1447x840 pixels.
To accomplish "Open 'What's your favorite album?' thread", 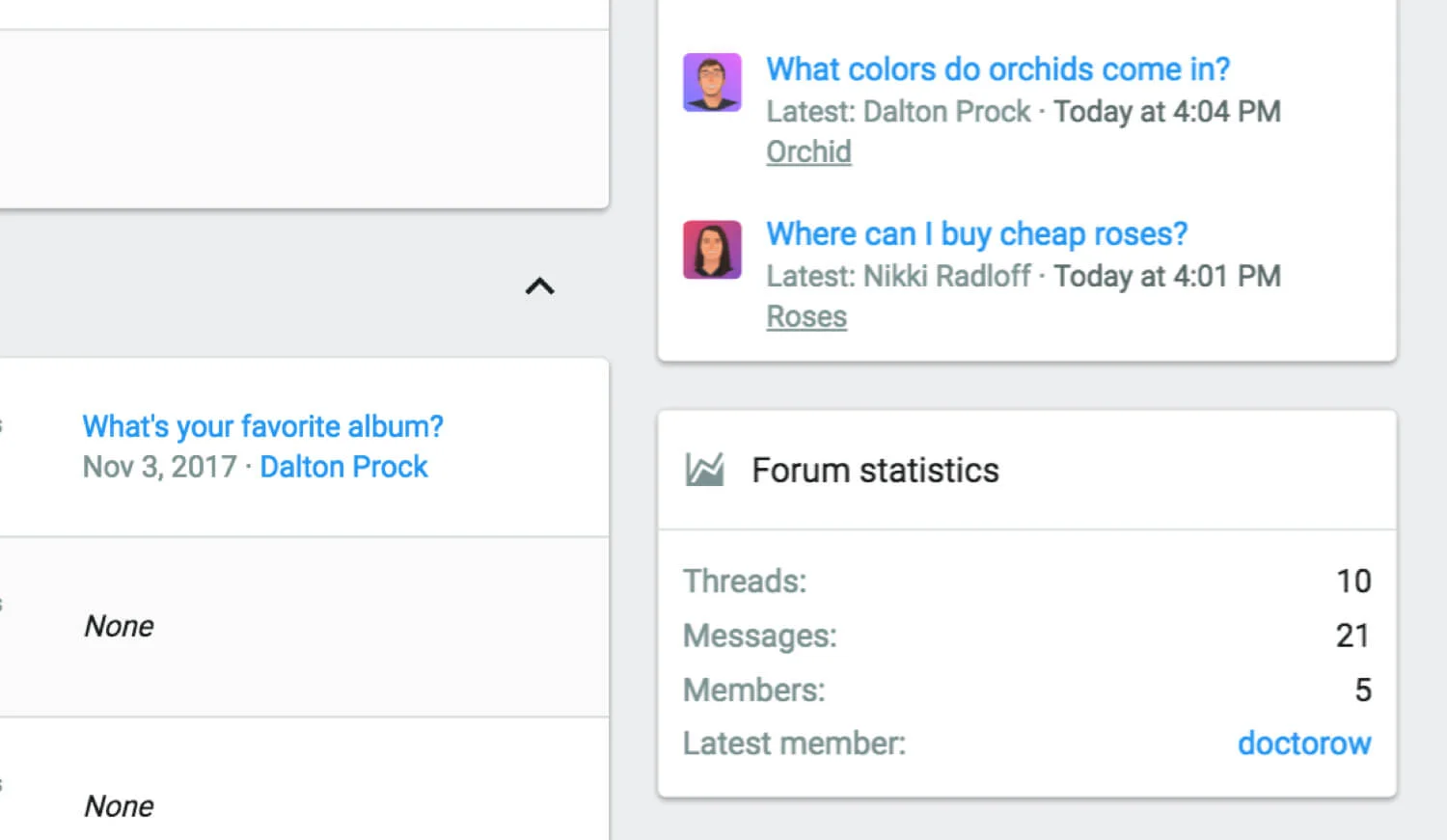I will (262, 426).
